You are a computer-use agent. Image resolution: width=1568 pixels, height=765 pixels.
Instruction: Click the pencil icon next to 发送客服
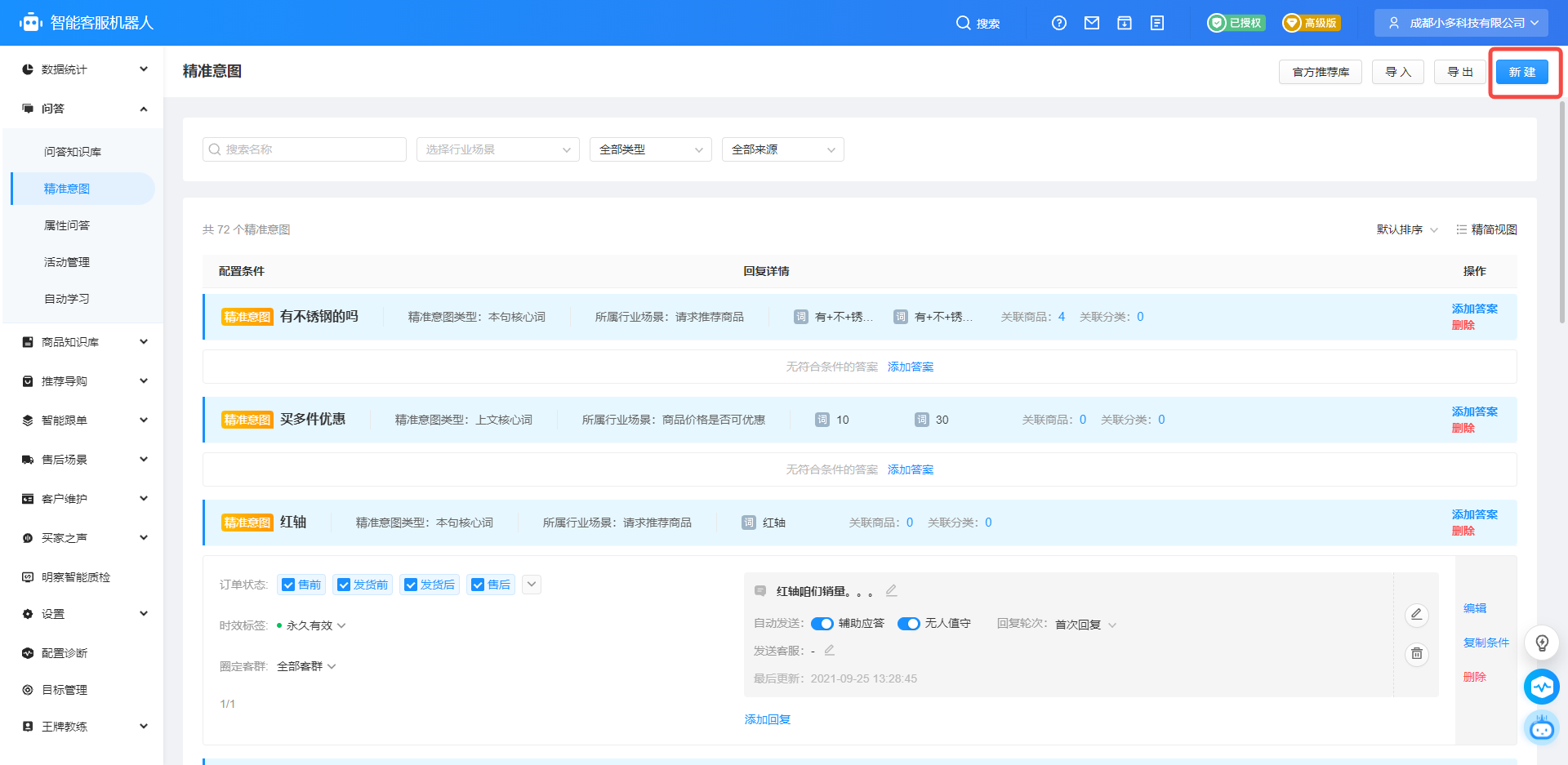tap(829, 651)
